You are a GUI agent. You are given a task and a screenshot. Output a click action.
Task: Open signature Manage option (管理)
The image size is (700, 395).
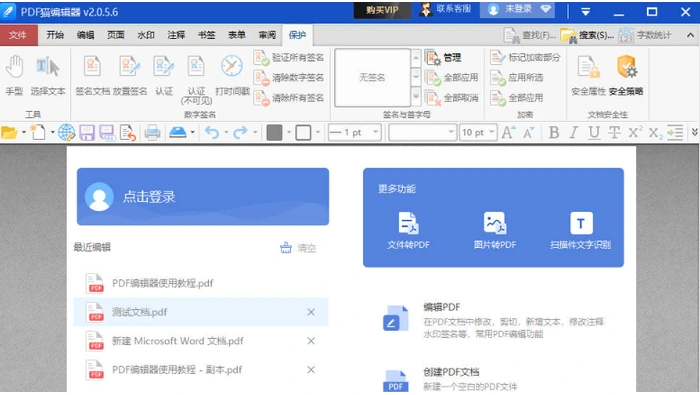[x=443, y=58]
